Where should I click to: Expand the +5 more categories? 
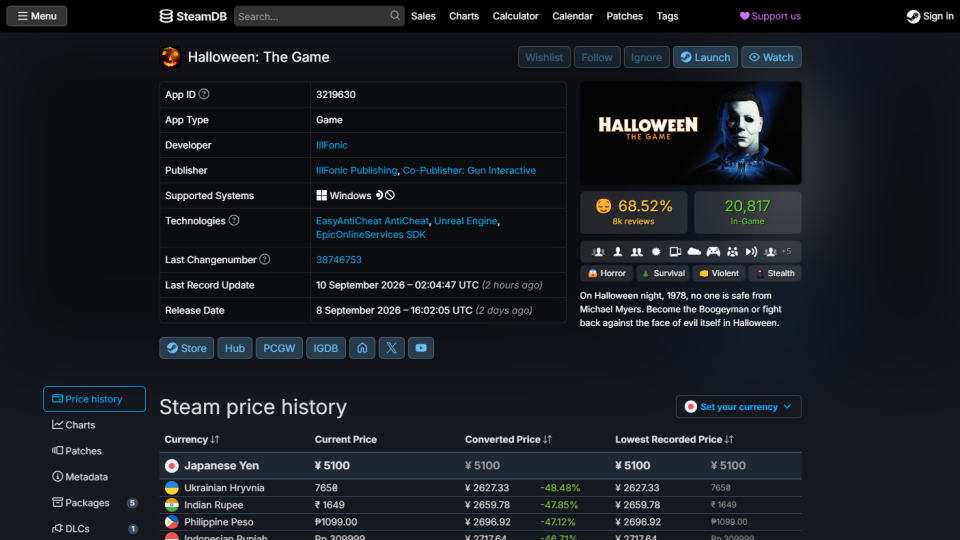[x=786, y=252]
